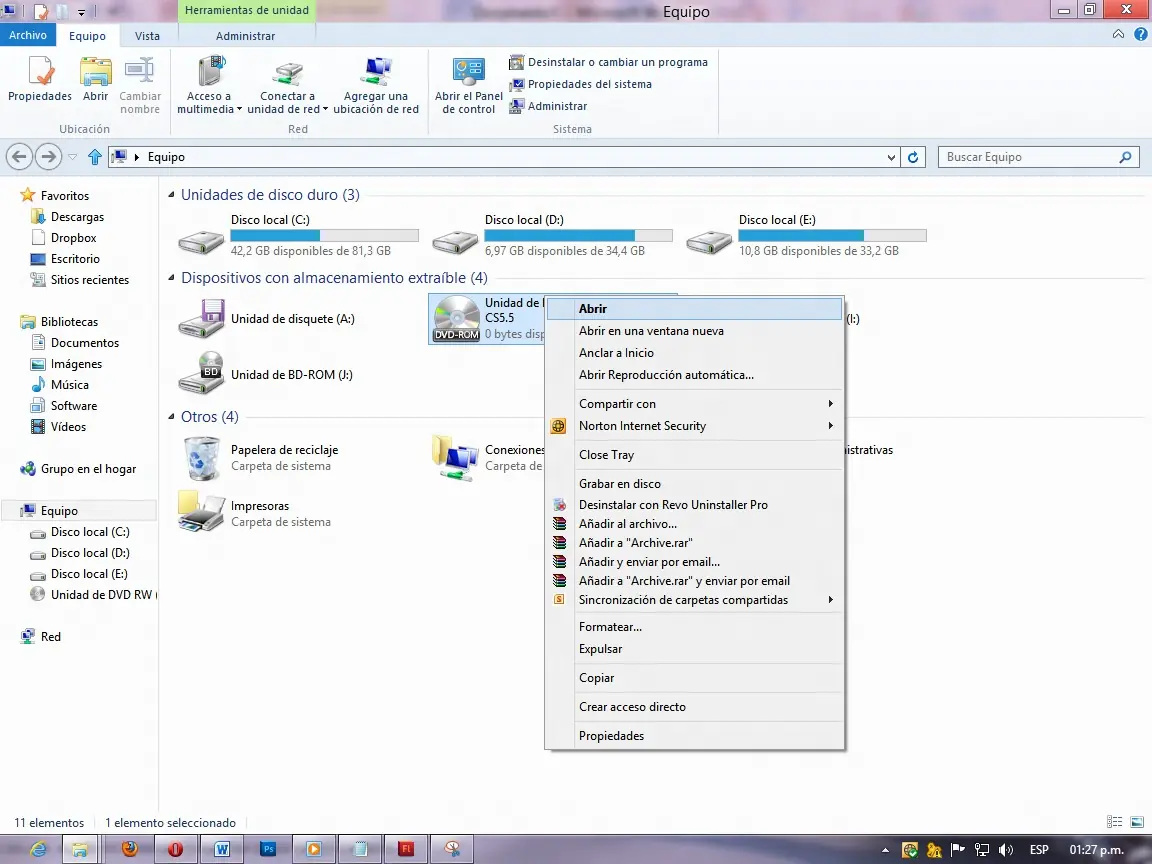This screenshot has width=1152, height=864.
Task: Choose Grabar en disco
Action: [694, 483]
